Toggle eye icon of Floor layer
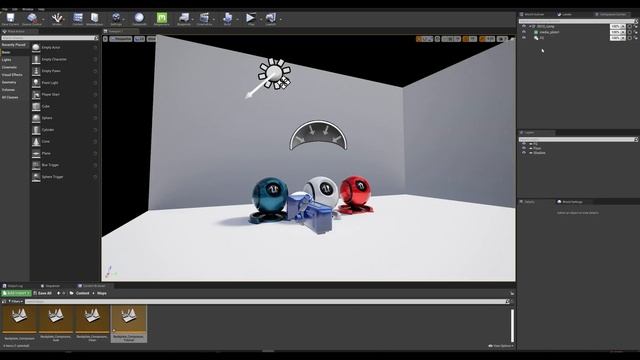This screenshot has width=640, height=360. click(x=524, y=148)
